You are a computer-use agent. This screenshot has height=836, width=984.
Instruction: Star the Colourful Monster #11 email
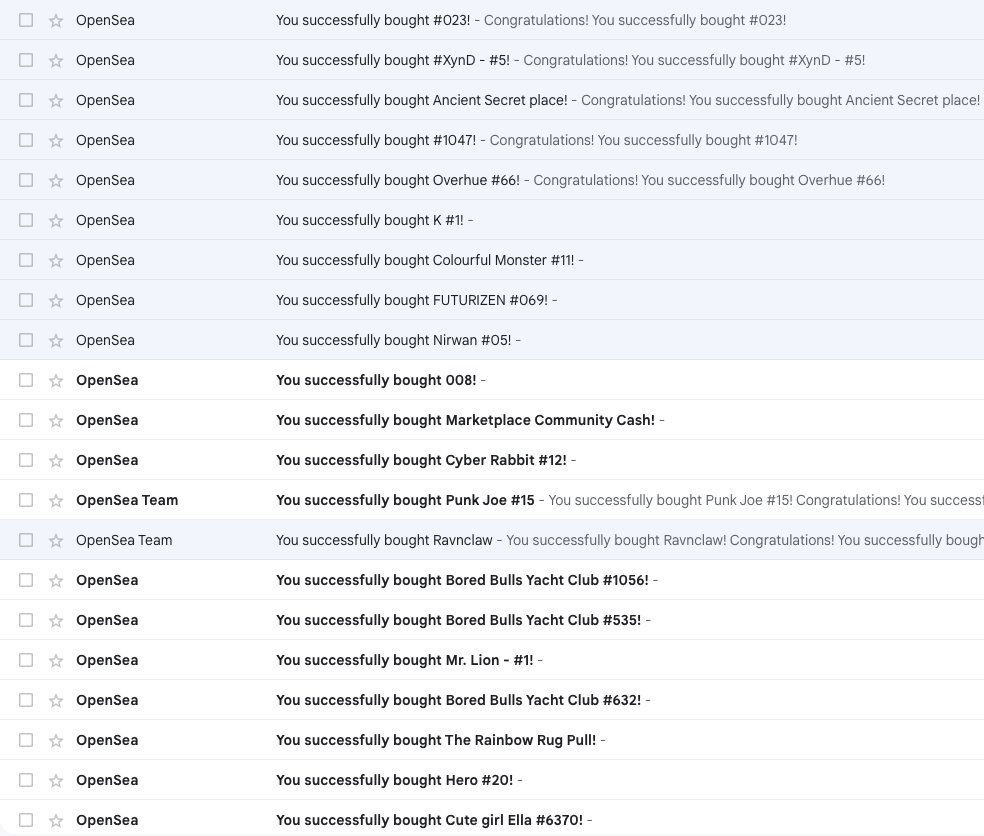(x=56, y=260)
